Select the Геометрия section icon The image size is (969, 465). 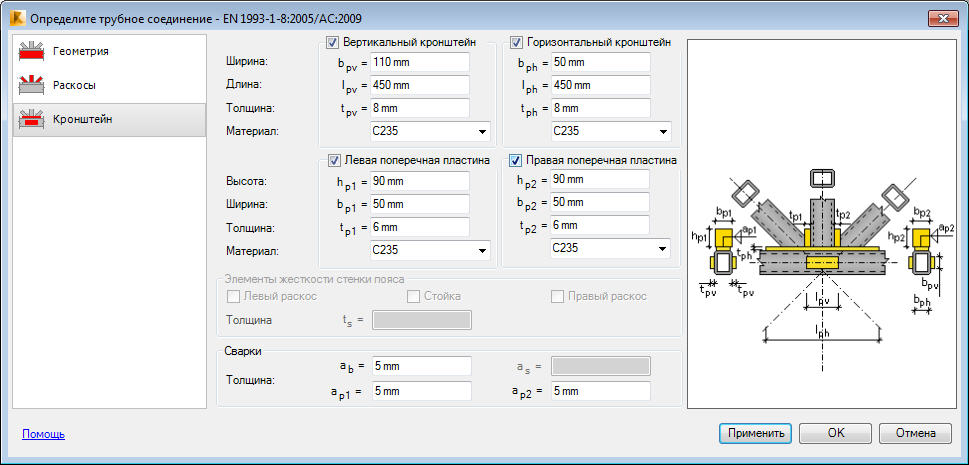pos(30,51)
